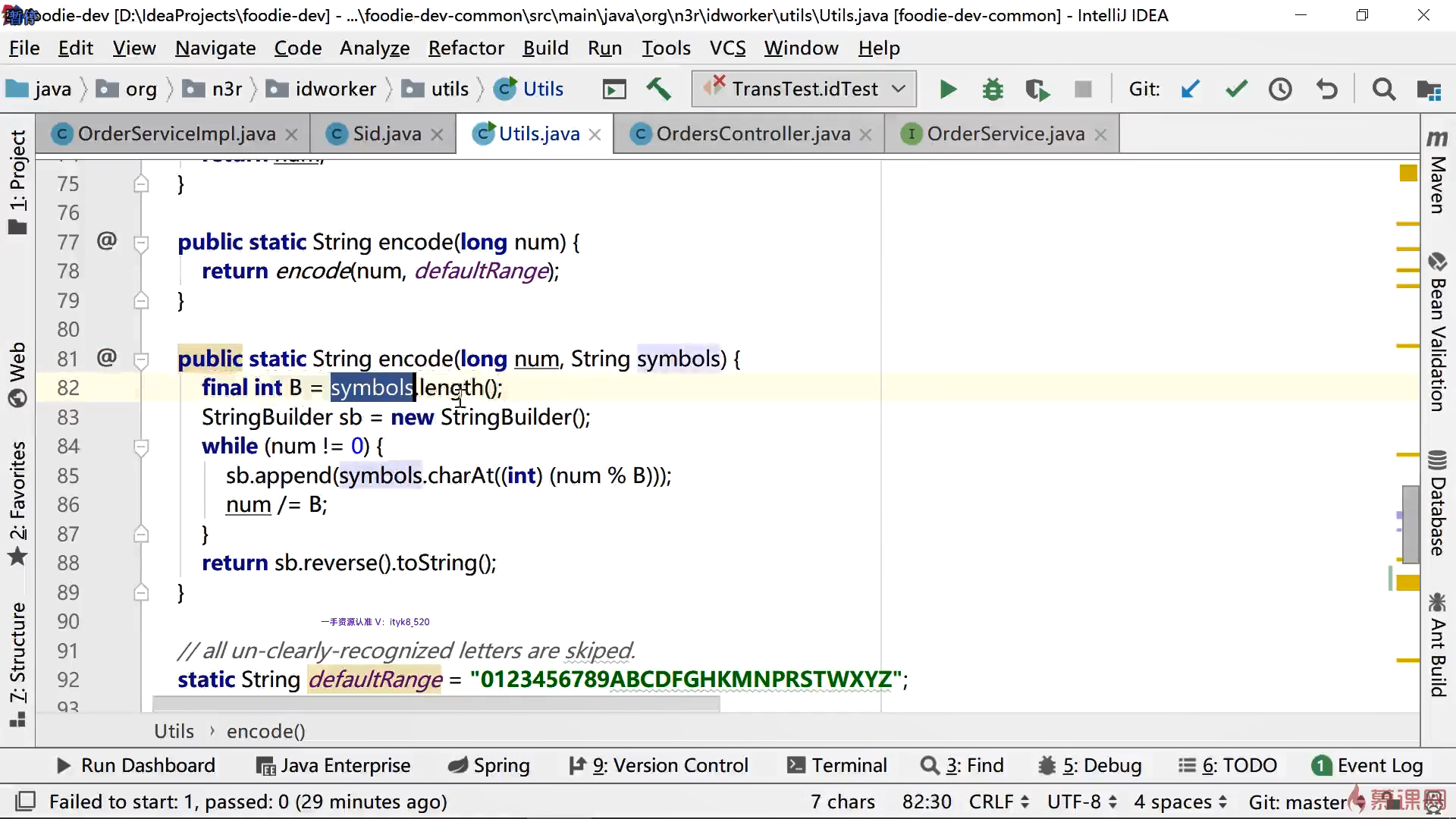Open the Refactor menu
Viewport: 1456px width, 819px height.
click(466, 49)
